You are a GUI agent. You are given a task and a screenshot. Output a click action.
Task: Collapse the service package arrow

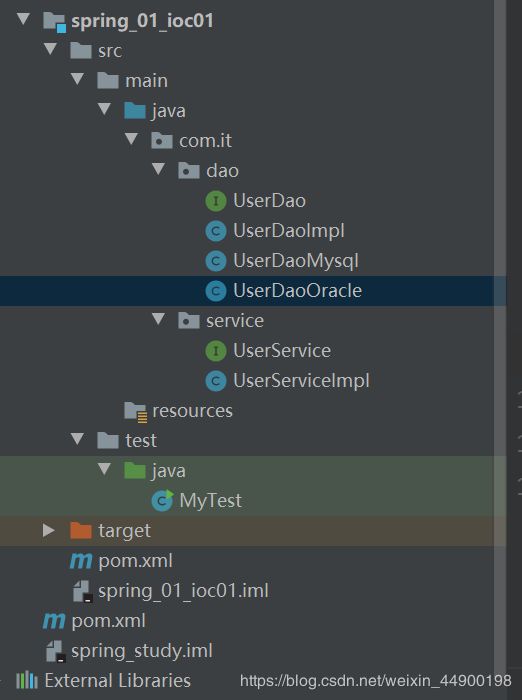(158, 319)
